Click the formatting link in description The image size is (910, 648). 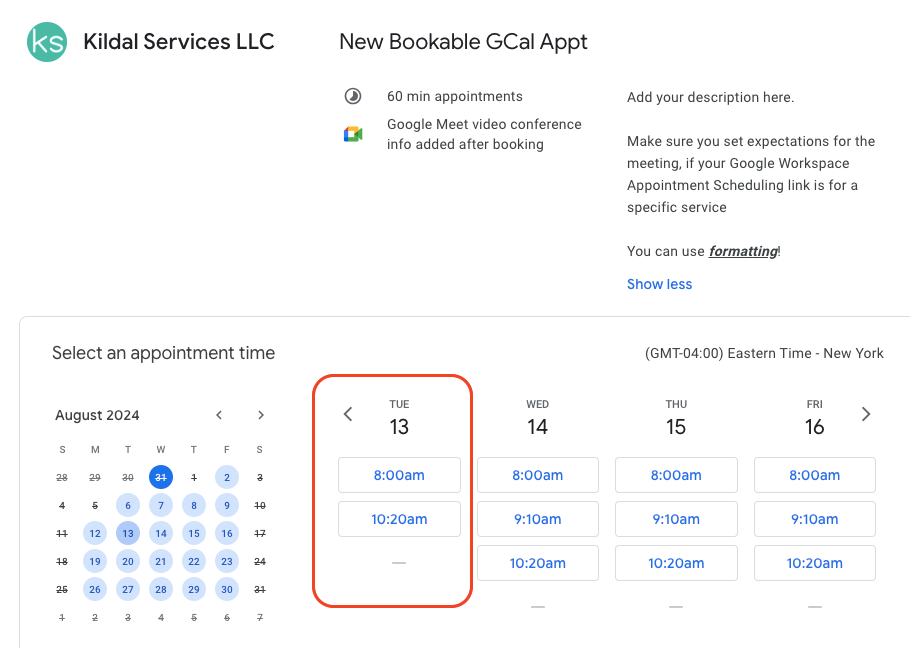(743, 251)
